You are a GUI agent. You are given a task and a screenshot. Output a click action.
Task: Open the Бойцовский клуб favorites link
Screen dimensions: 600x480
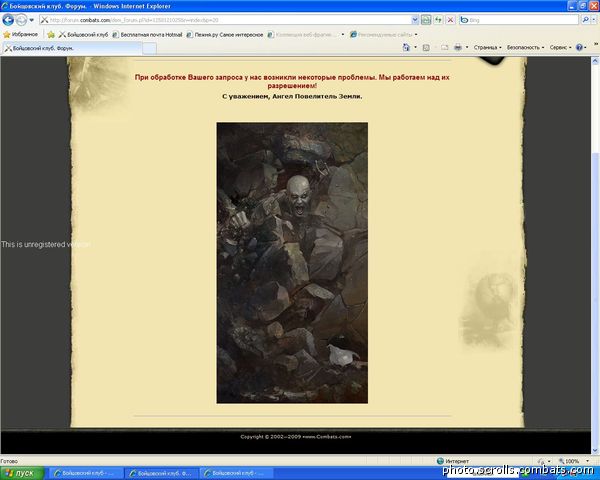pyautogui.click(x=83, y=35)
